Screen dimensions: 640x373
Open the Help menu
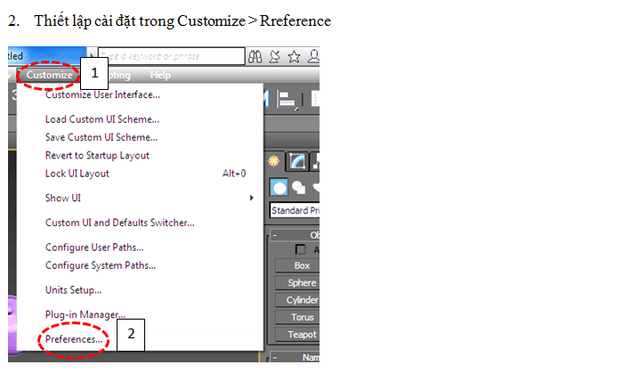click(x=160, y=75)
